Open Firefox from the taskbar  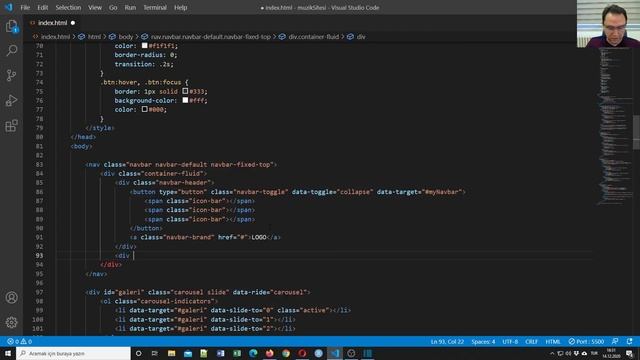(269, 353)
